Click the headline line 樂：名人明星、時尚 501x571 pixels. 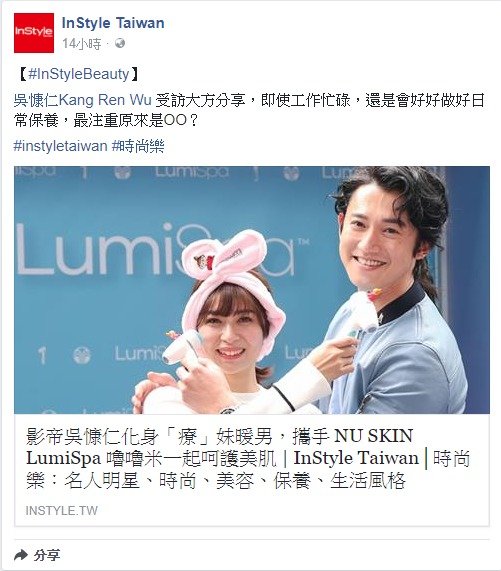coord(216,481)
